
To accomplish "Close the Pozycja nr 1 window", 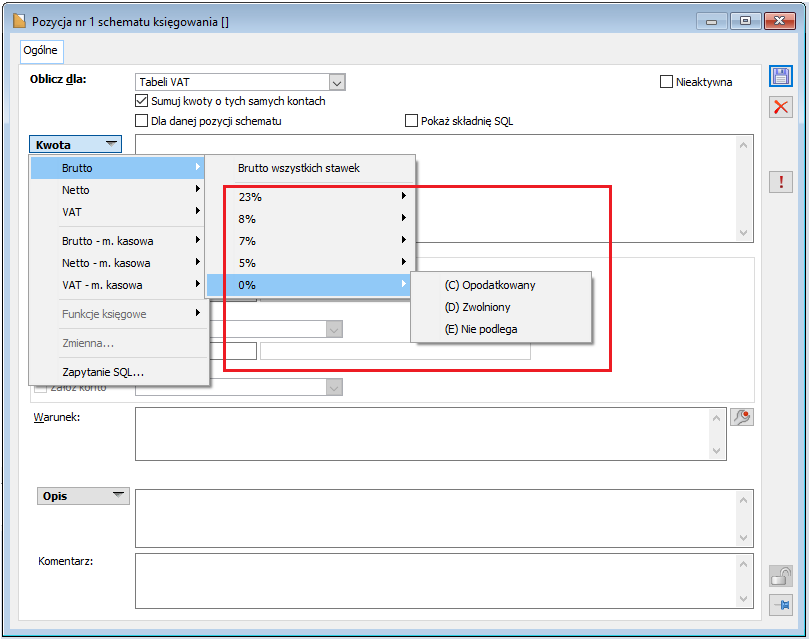I will pyautogui.click(x=780, y=21).
